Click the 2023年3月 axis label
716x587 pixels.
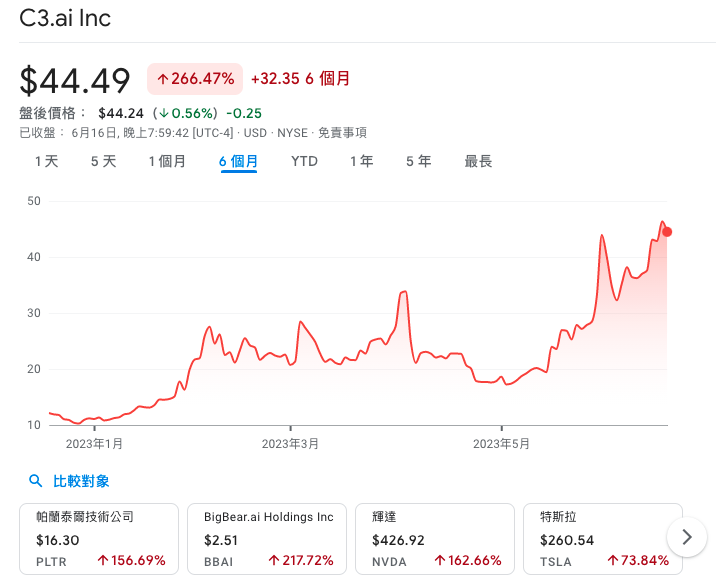290,444
